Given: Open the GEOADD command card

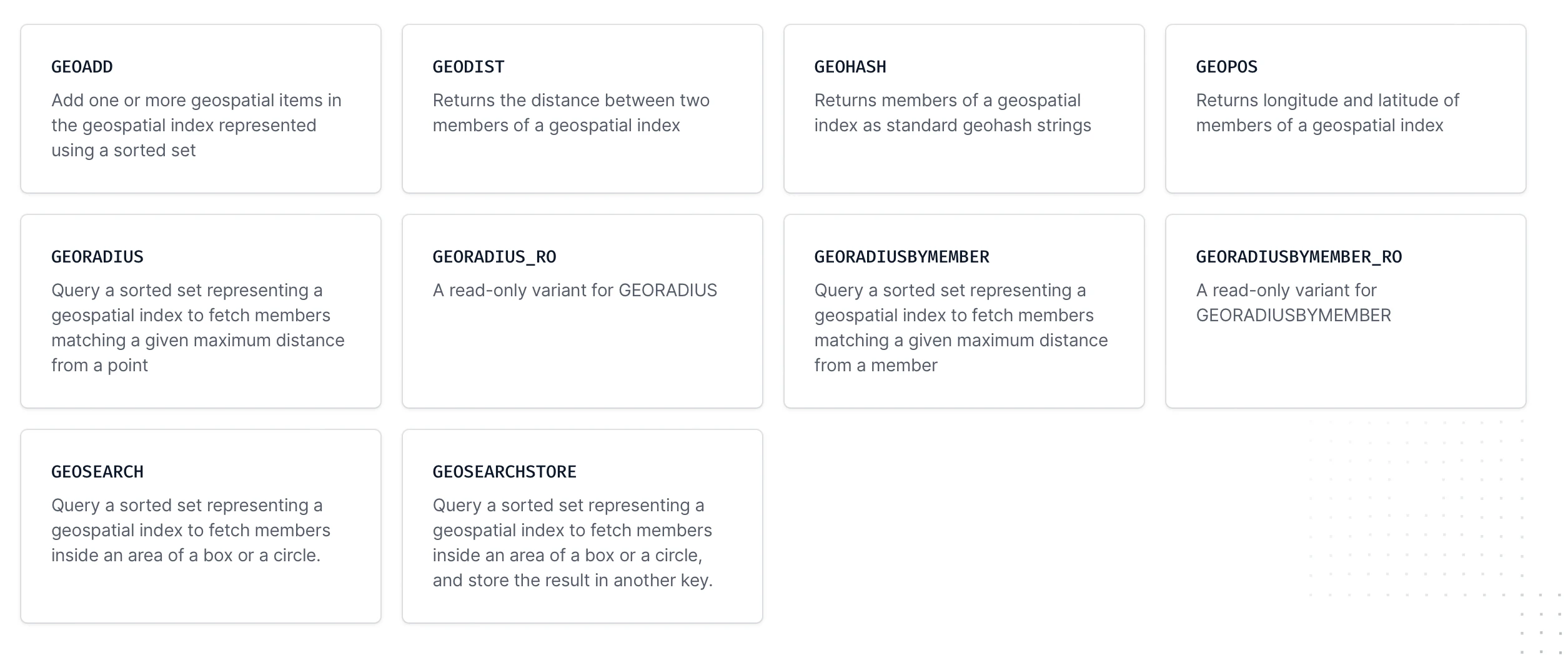Looking at the screenshot, I should click(201, 109).
